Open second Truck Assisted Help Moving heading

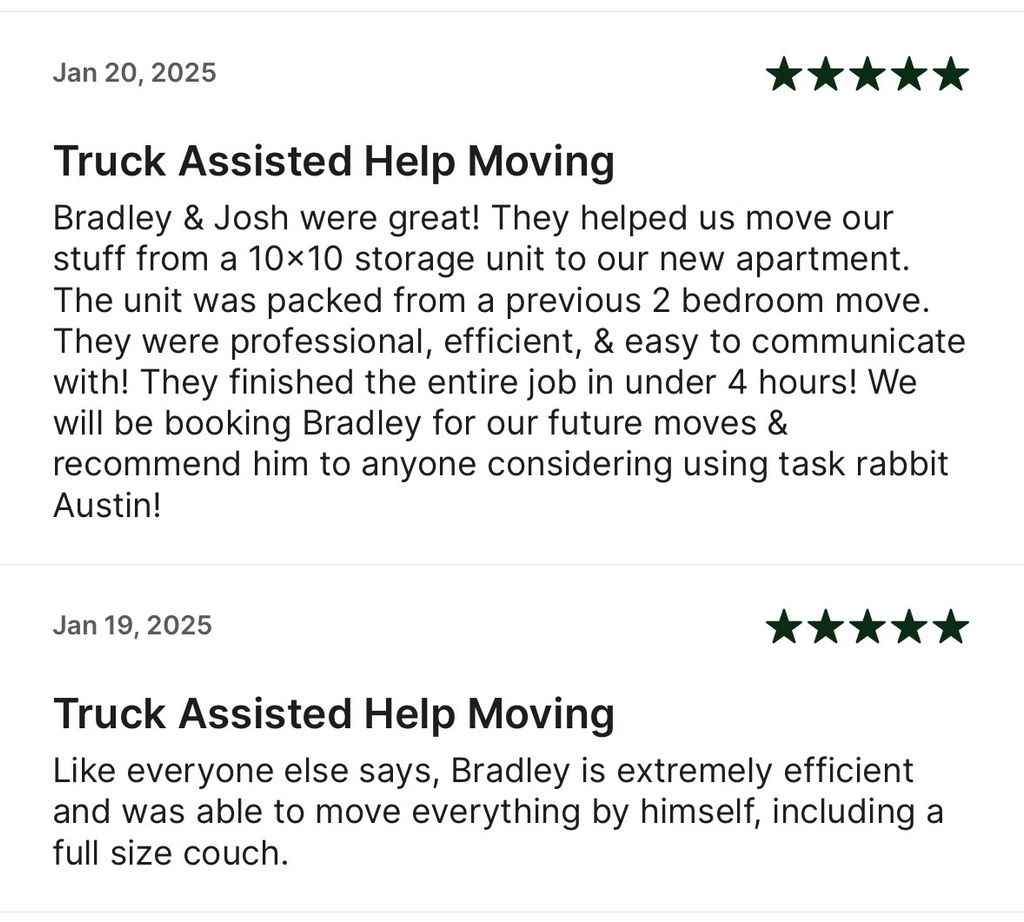click(334, 714)
